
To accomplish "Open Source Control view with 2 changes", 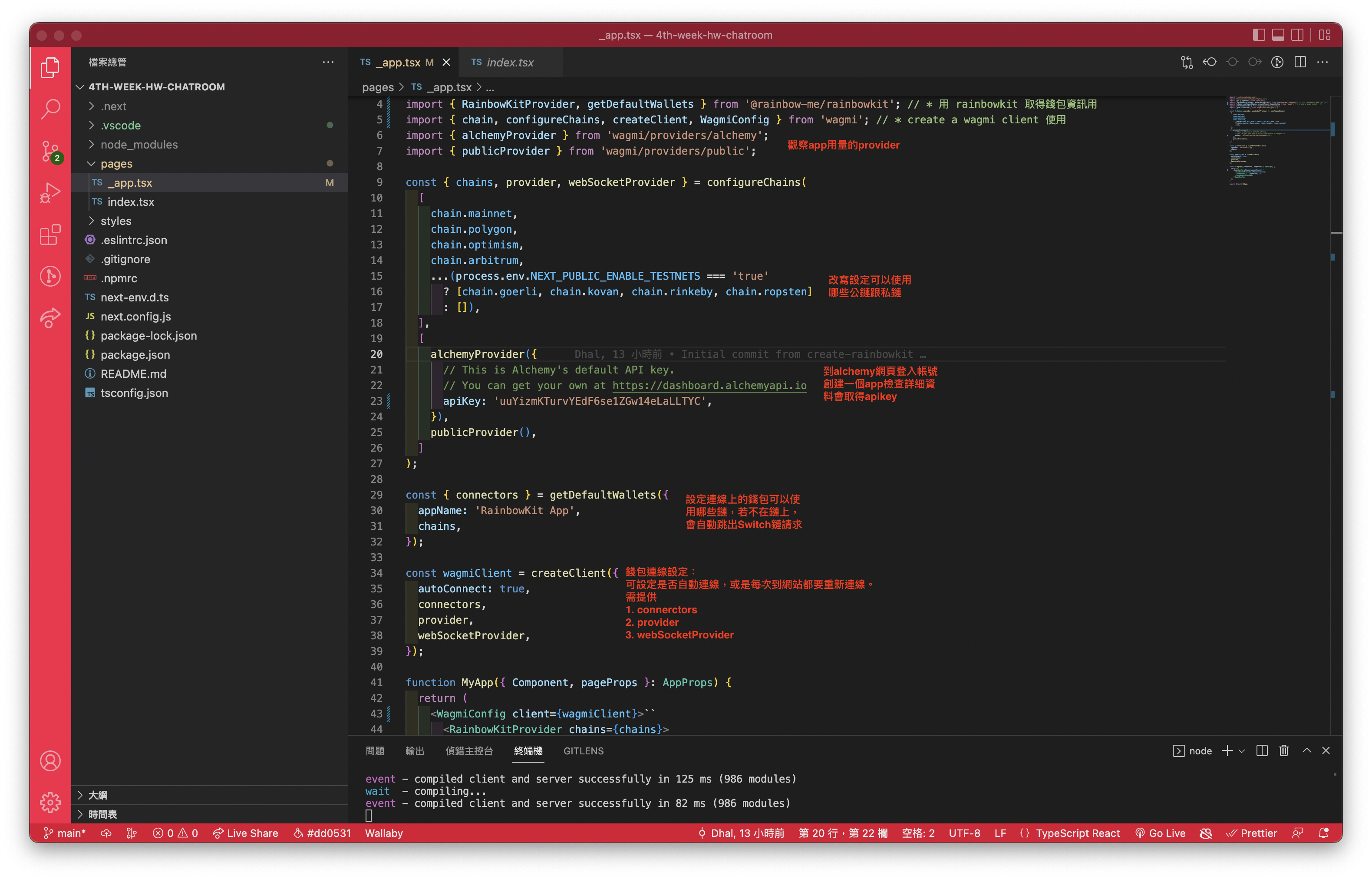I will coord(50,151).
